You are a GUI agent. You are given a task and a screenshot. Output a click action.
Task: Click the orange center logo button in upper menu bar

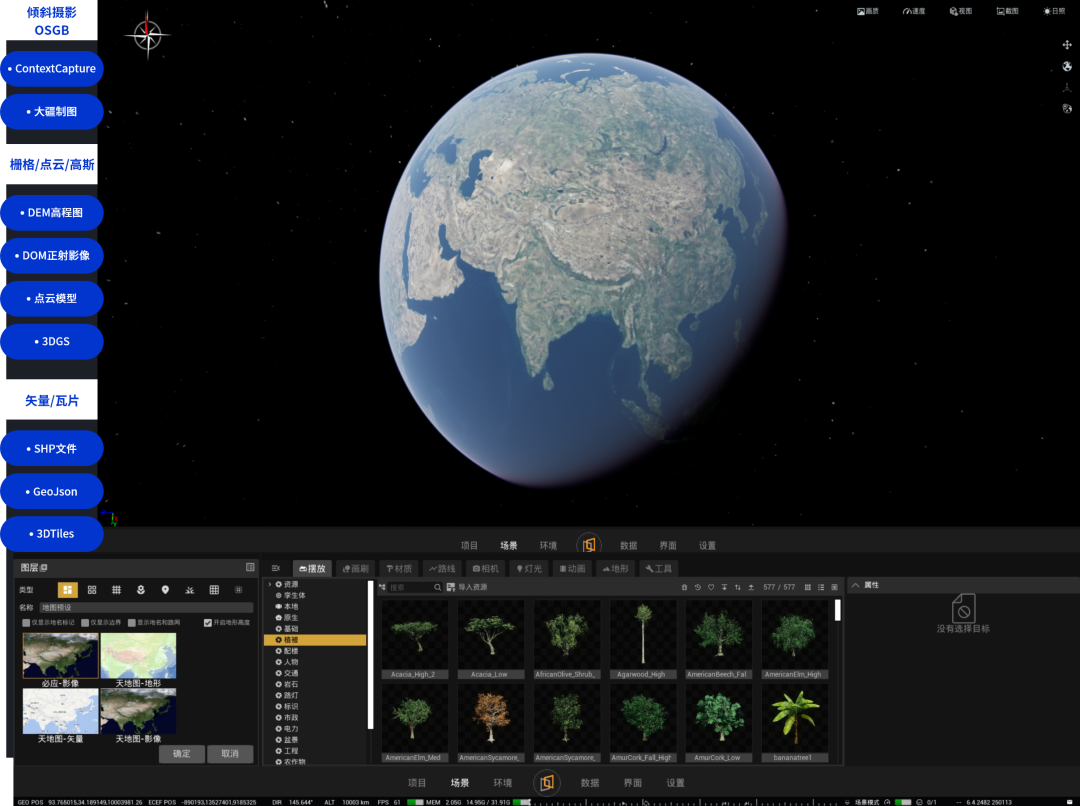point(589,545)
